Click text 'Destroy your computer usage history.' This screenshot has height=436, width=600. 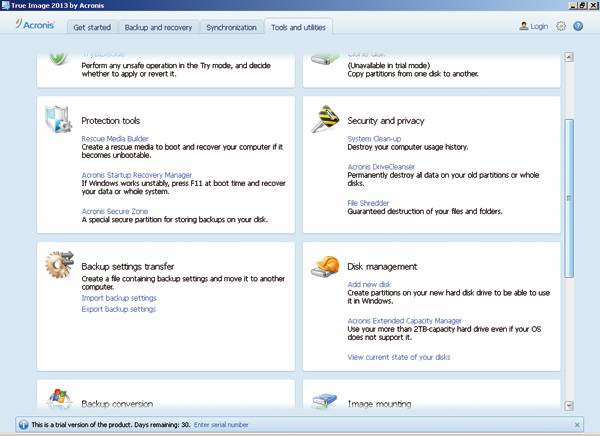pos(408,147)
